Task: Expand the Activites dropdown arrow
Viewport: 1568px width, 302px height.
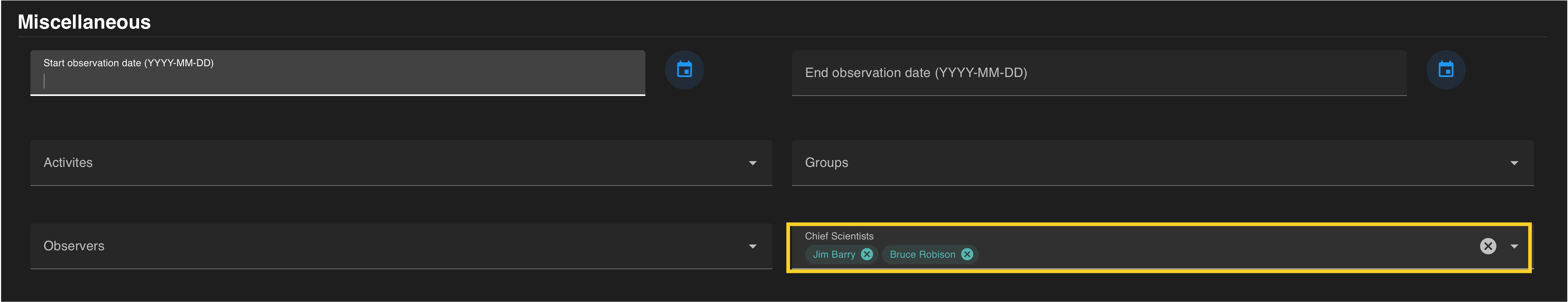Action: 752,163
